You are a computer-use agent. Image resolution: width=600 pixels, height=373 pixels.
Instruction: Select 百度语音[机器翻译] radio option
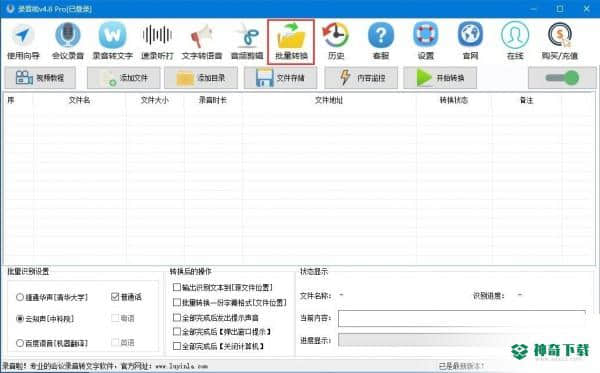[52, 343]
